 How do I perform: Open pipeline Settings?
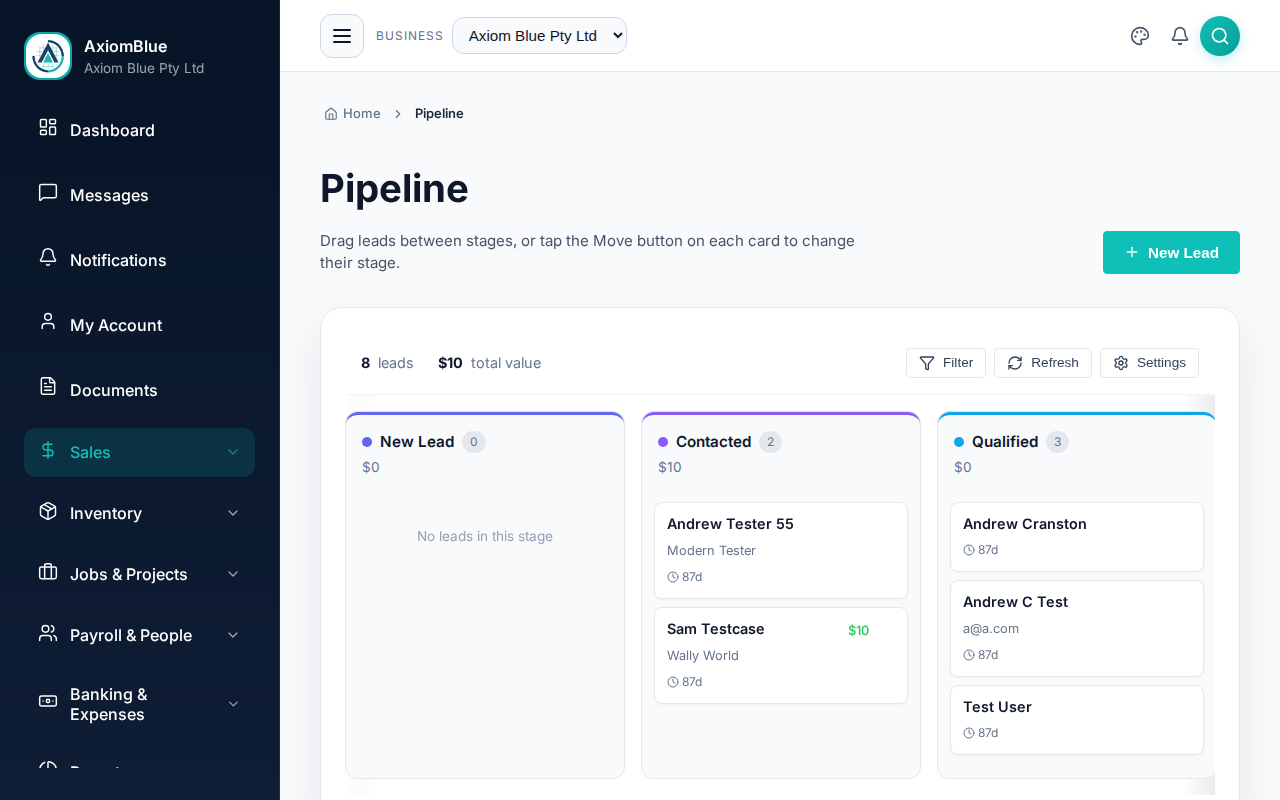1149,363
